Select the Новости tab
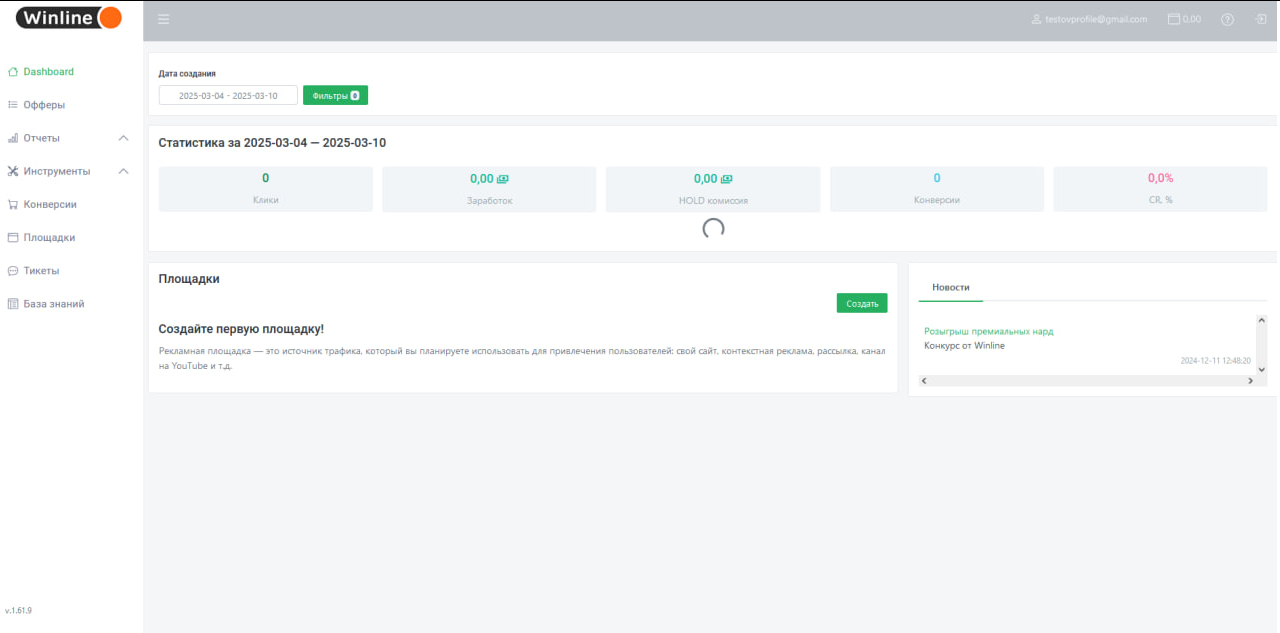Screen dimensions: 1280x633 tap(950, 287)
